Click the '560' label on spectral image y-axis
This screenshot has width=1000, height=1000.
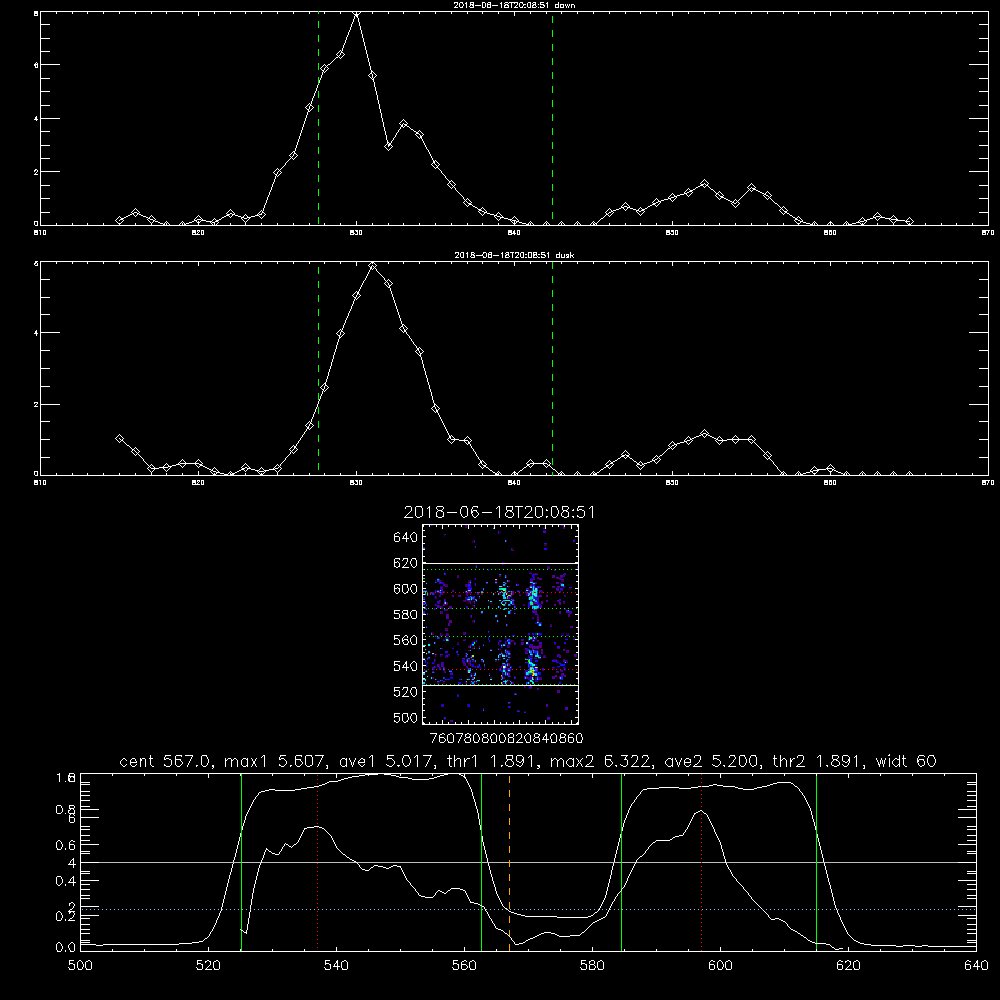tap(406, 640)
